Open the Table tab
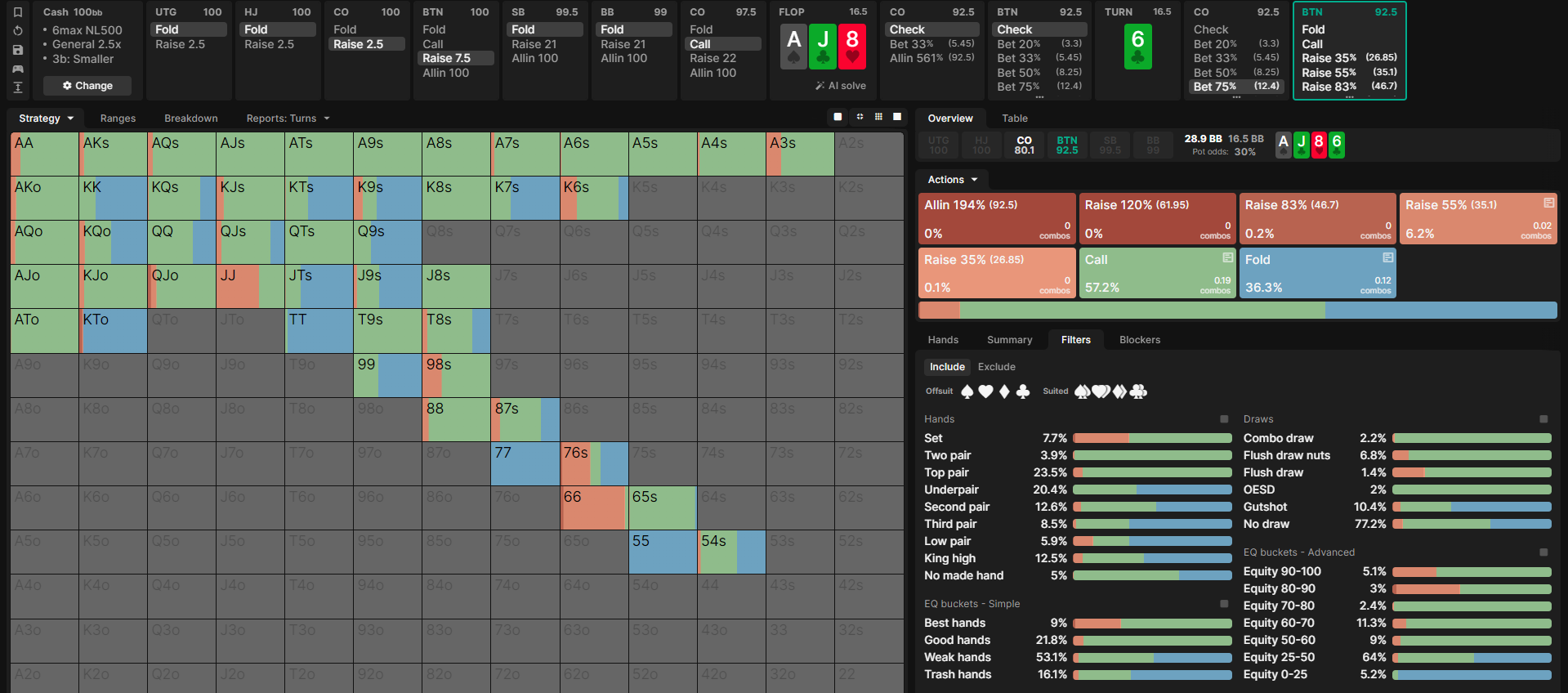Screen dimensions: 1568x693 click(x=1015, y=118)
